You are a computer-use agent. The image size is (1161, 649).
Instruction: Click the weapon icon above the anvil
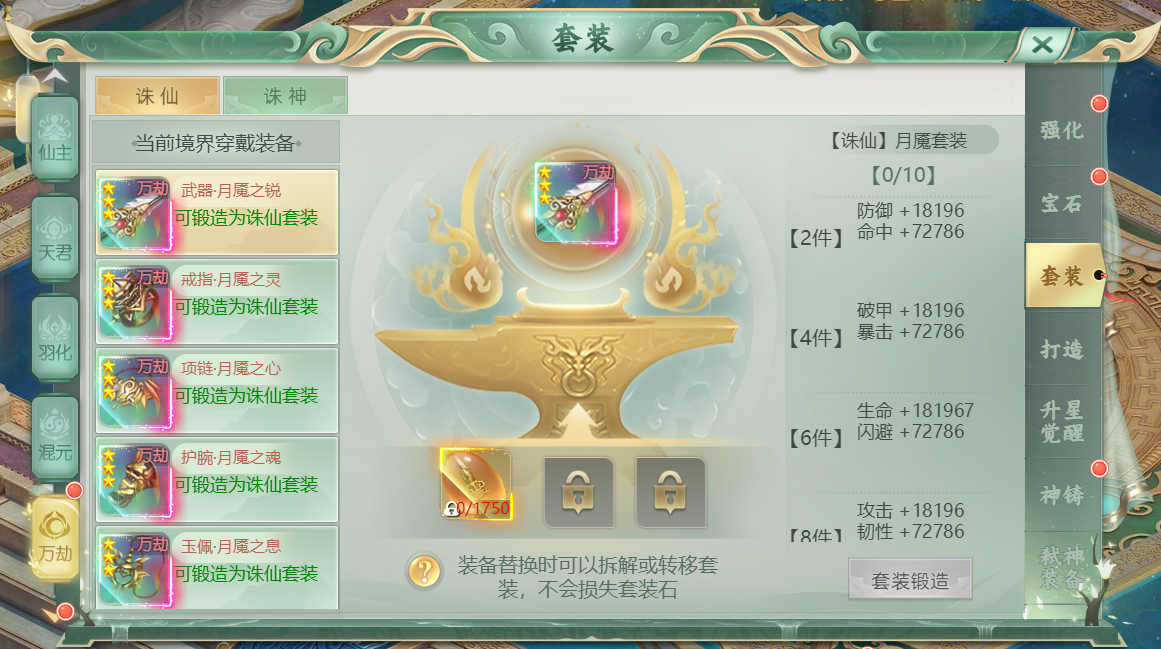(x=576, y=204)
